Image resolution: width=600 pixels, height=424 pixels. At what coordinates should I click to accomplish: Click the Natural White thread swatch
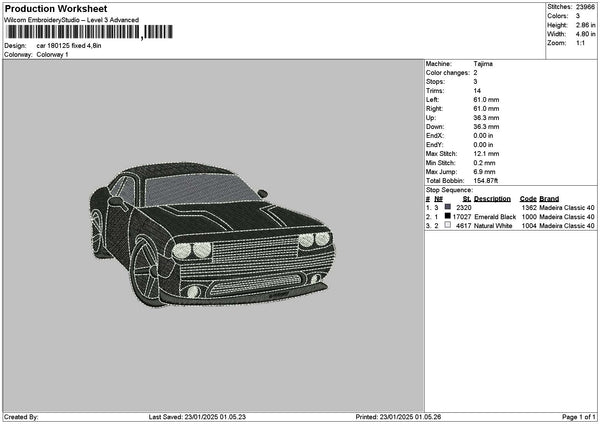point(447,226)
